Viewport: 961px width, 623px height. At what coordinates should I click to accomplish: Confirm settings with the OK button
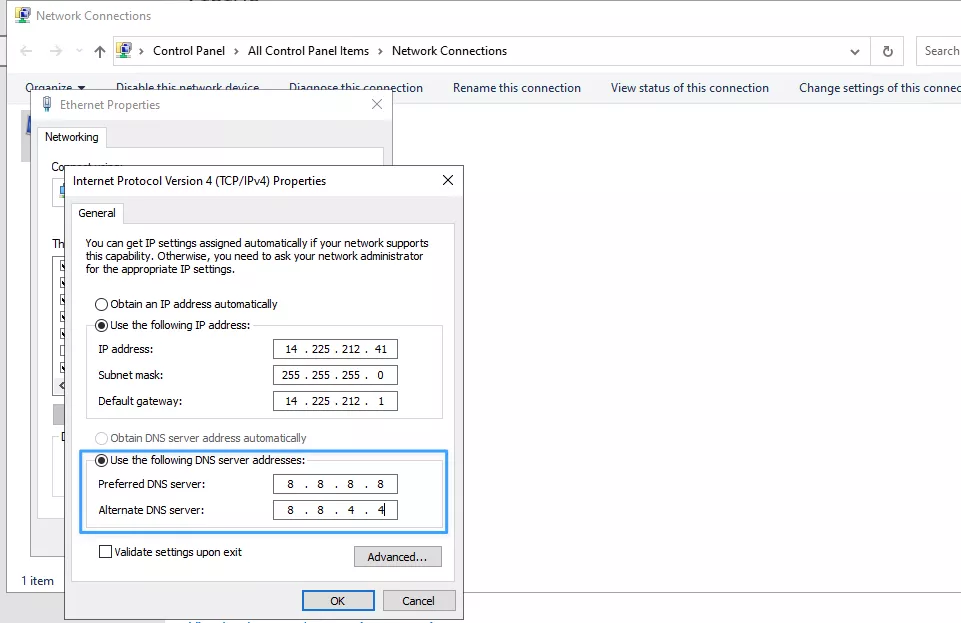coord(338,601)
